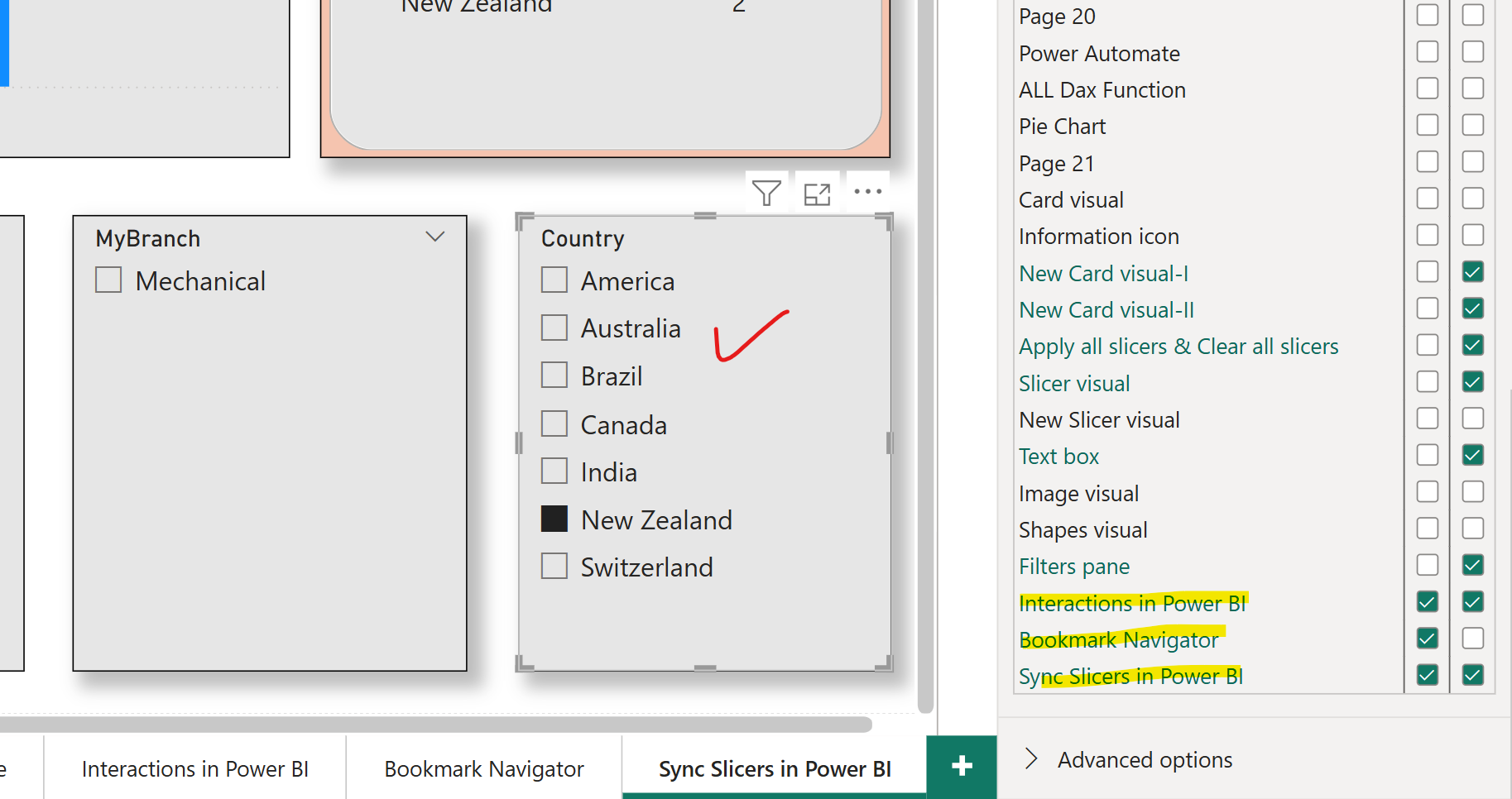1512x799 pixels.
Task: Click the Advanced options label
Action: point(1144,759)
